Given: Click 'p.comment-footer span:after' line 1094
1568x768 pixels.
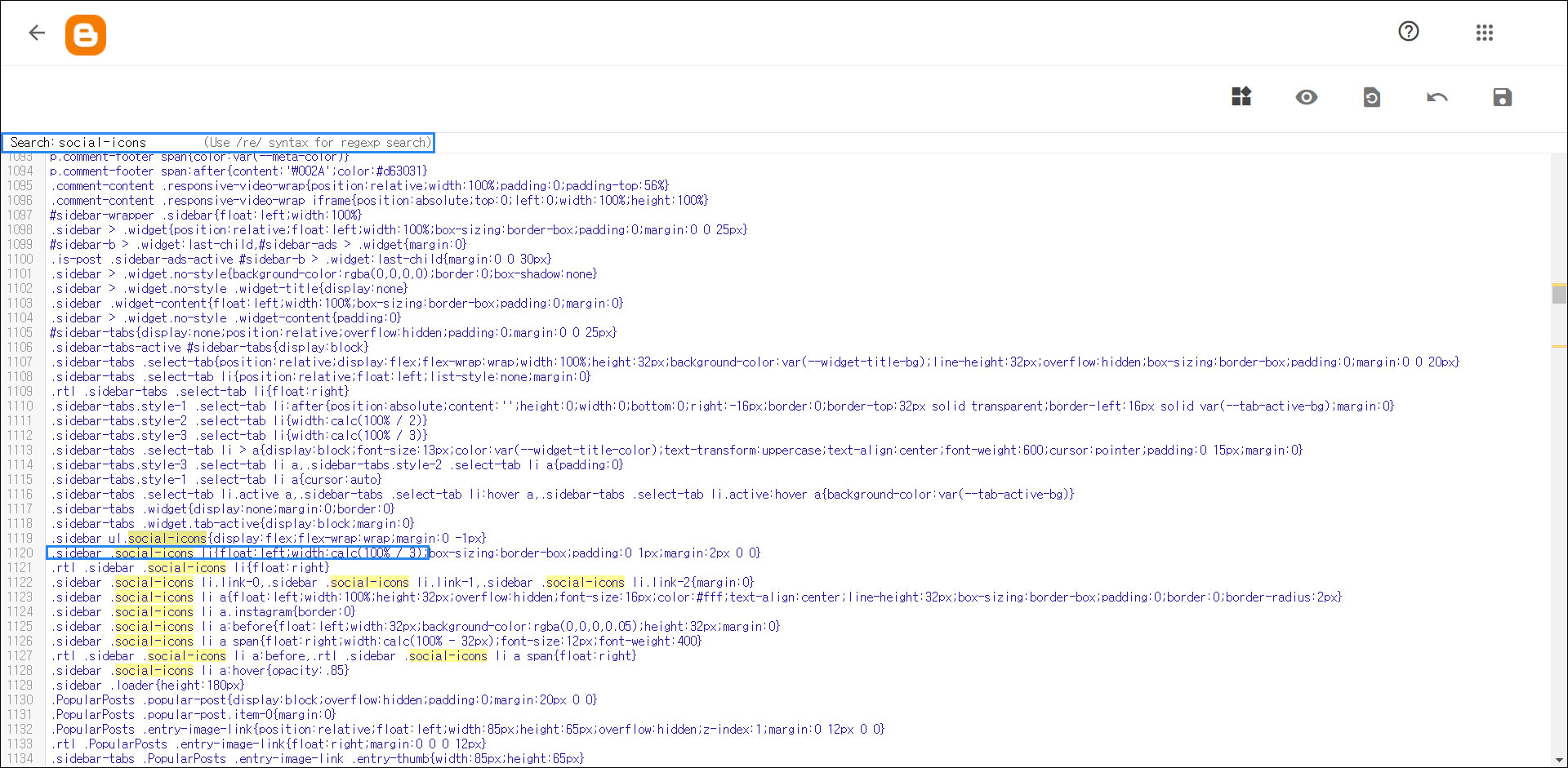Looking at the screenshot, I should coord(238,171).
